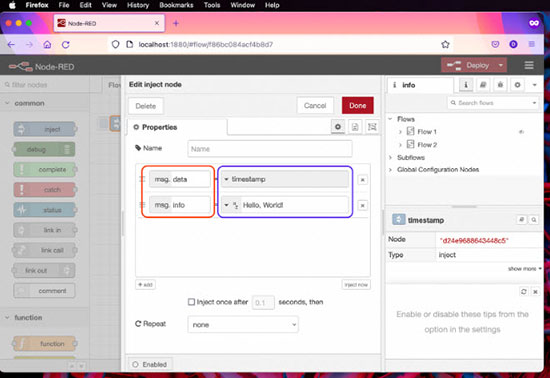Refresh the tip with the reload icon
Screen dimensions: 550x378
[523, 291]
